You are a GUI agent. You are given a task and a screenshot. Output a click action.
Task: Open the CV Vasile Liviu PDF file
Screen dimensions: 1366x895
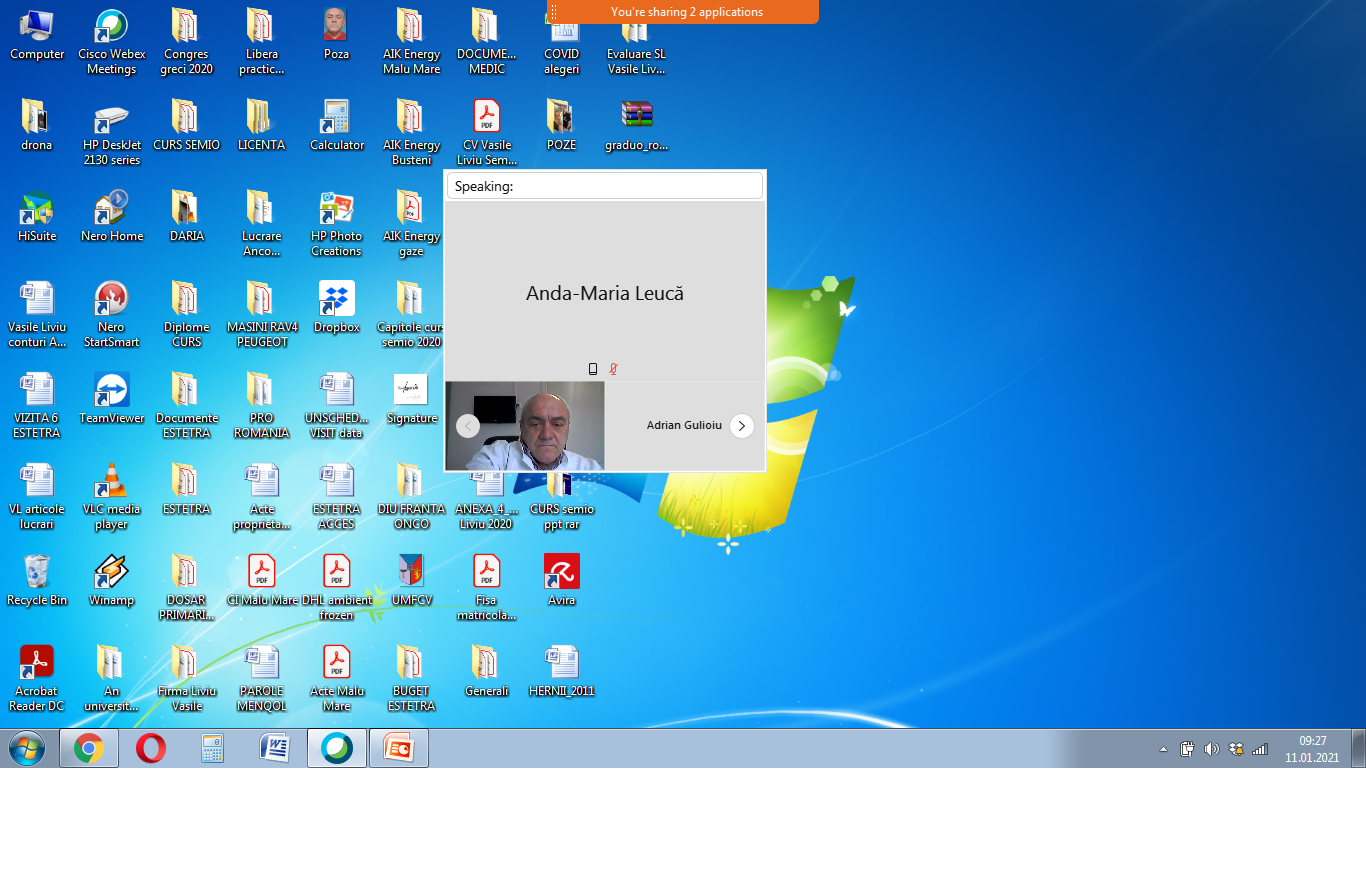point(487,132)
